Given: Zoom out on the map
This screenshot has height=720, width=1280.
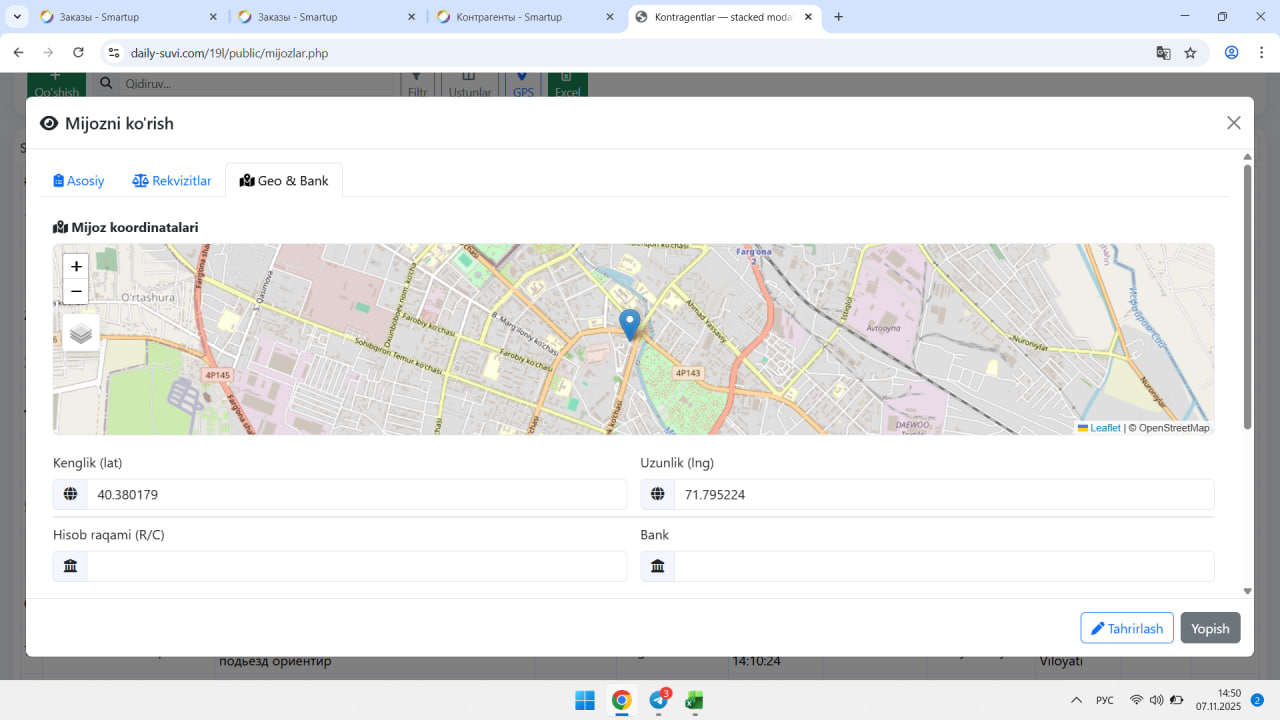Looking at the screenshot, I should [x=76, y=292].
